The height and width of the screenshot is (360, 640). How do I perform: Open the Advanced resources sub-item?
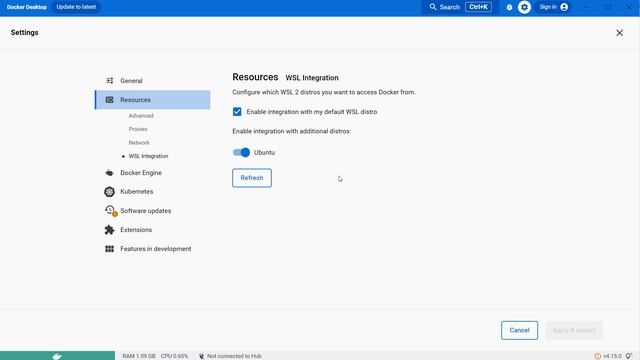(141, 116)
